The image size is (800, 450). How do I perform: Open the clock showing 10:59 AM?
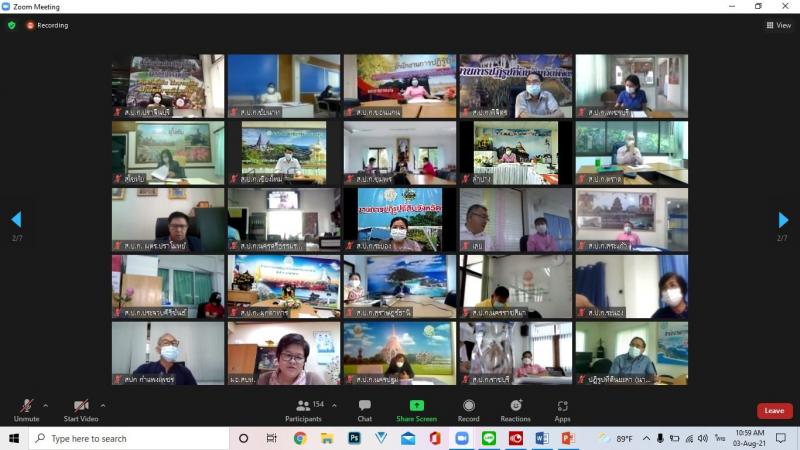point(749,438)
